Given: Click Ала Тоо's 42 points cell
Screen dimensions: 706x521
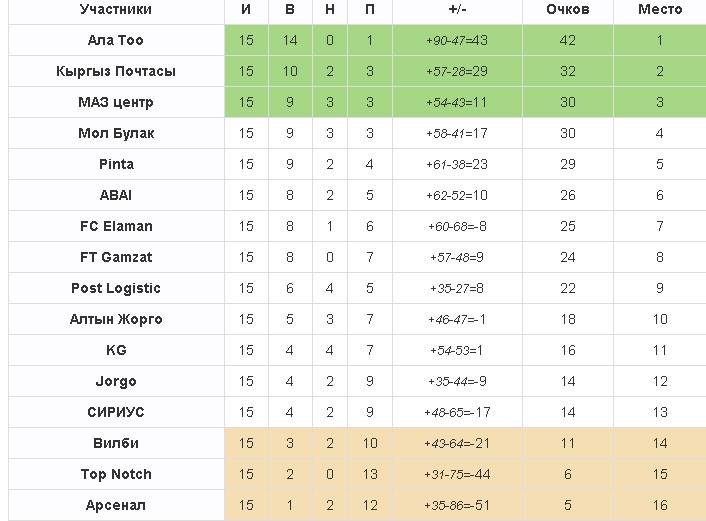Looking at the screenshot, I should (x=567, y=40).
